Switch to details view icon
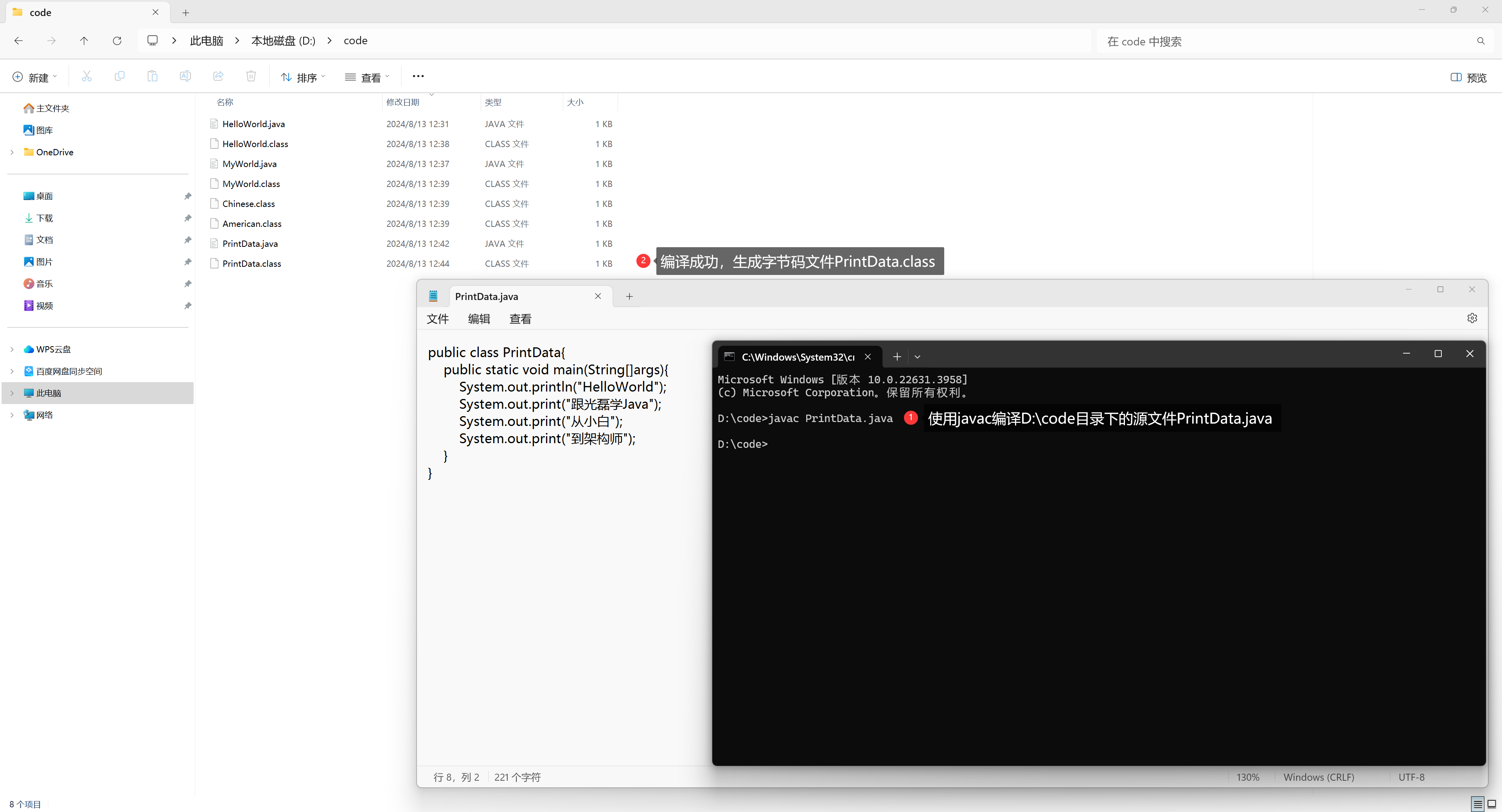Screen dimensions: 1502x812 pos(1477,804)
